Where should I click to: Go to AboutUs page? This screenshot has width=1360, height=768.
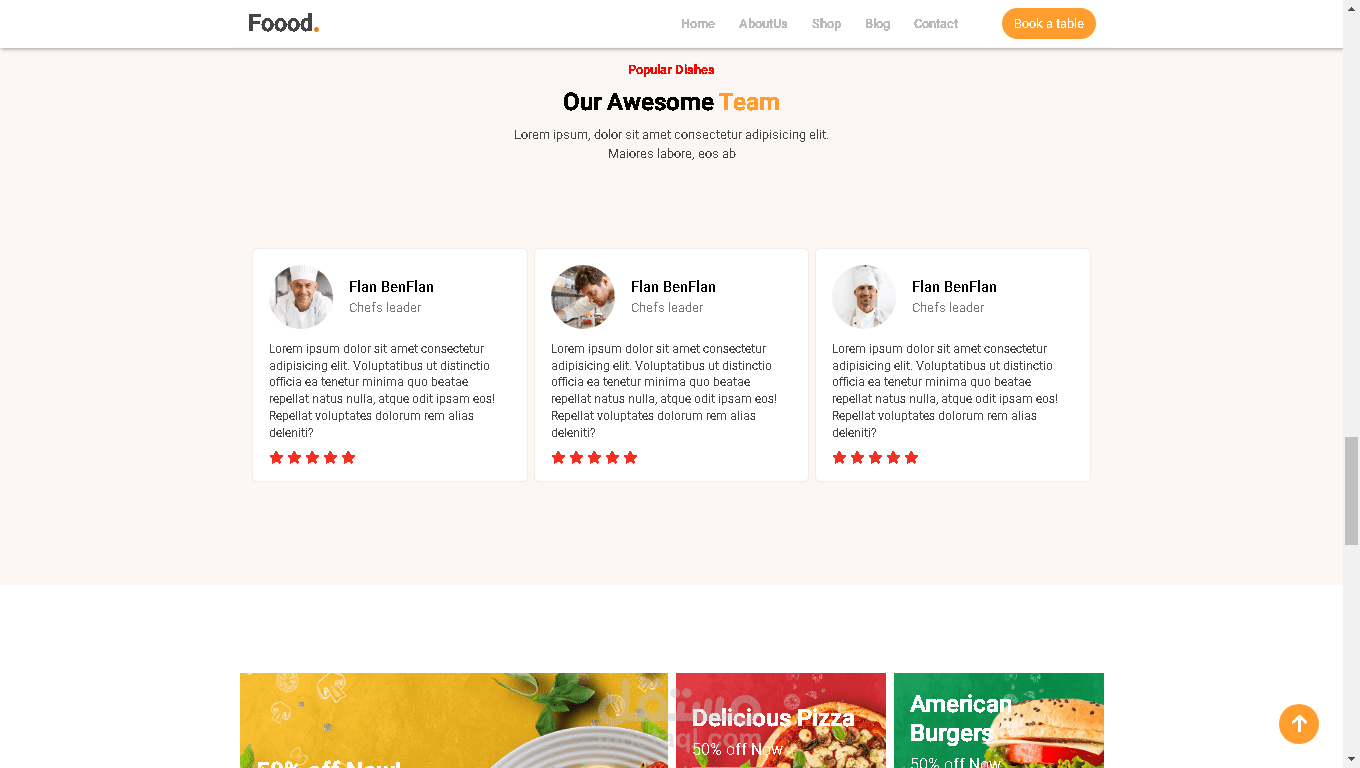tap(763, 24)
